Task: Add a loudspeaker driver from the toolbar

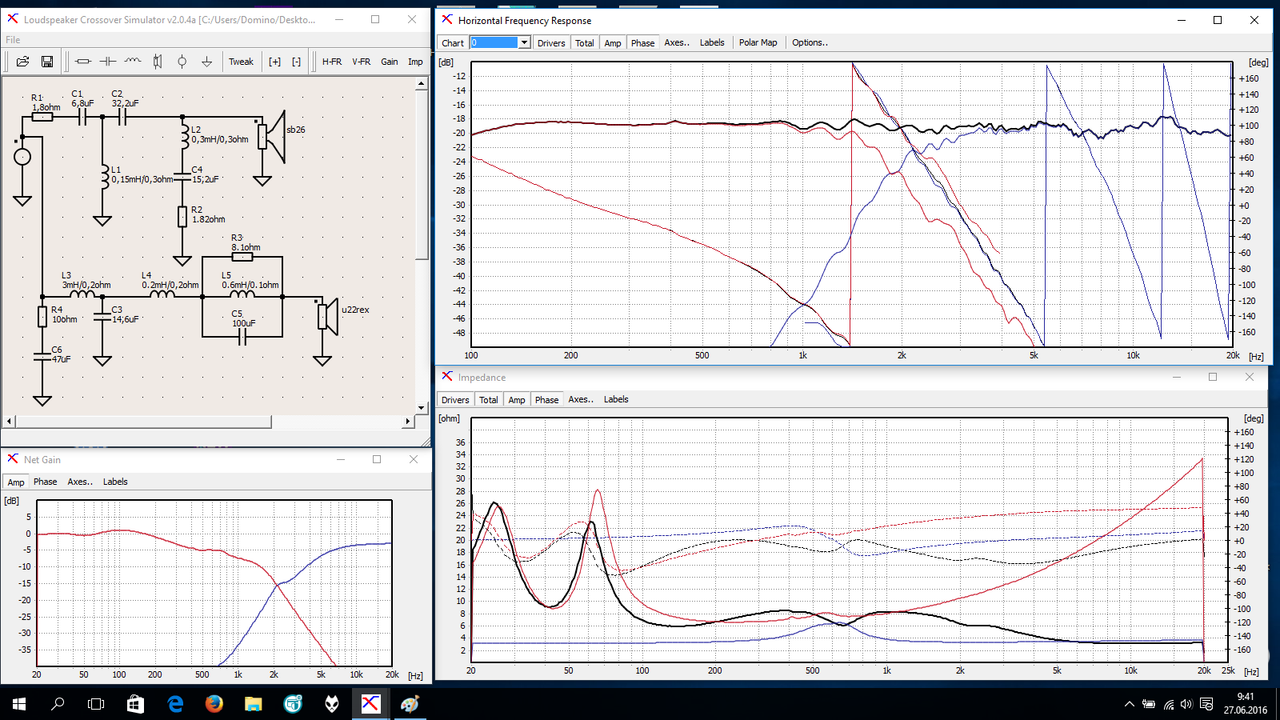Action: click(x=157, y=61)
